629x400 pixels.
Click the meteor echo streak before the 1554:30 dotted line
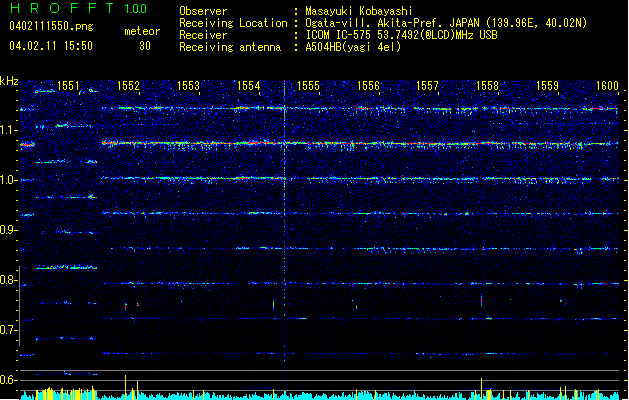tap(274, 305)
